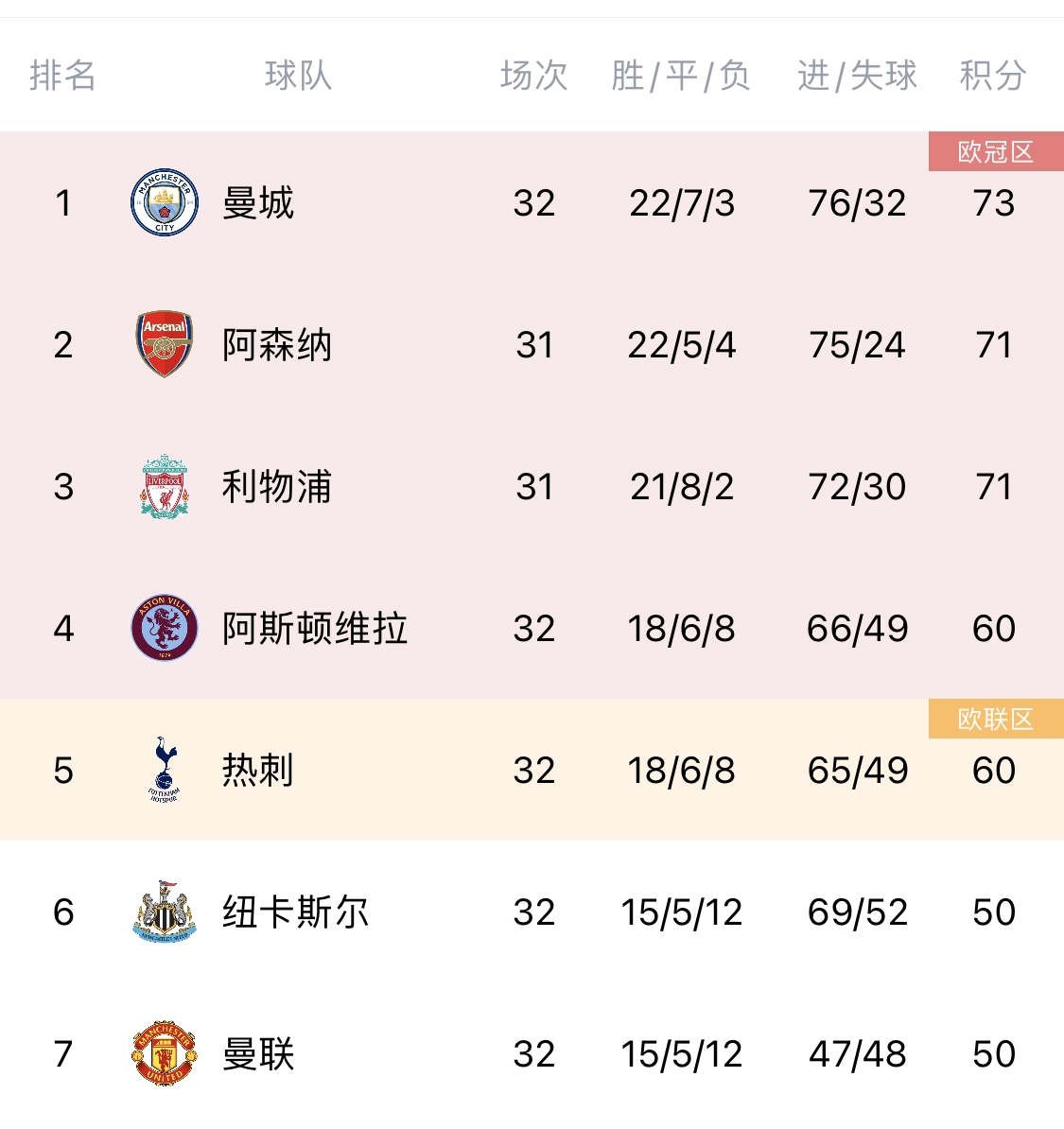Click the 排名 column header
The height and width of the screenshot is (1129, 1064).
62,76
